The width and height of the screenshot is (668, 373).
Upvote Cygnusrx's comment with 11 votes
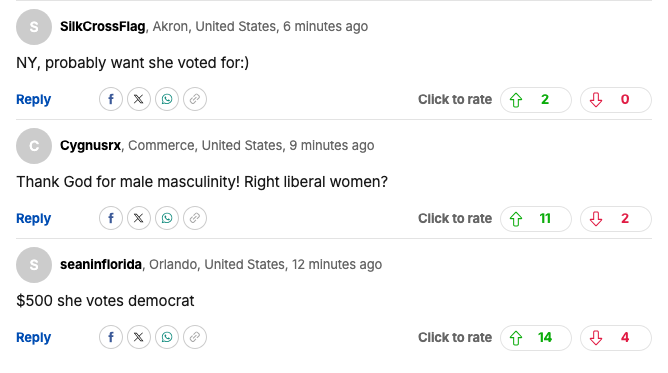[x=536, y=218]
